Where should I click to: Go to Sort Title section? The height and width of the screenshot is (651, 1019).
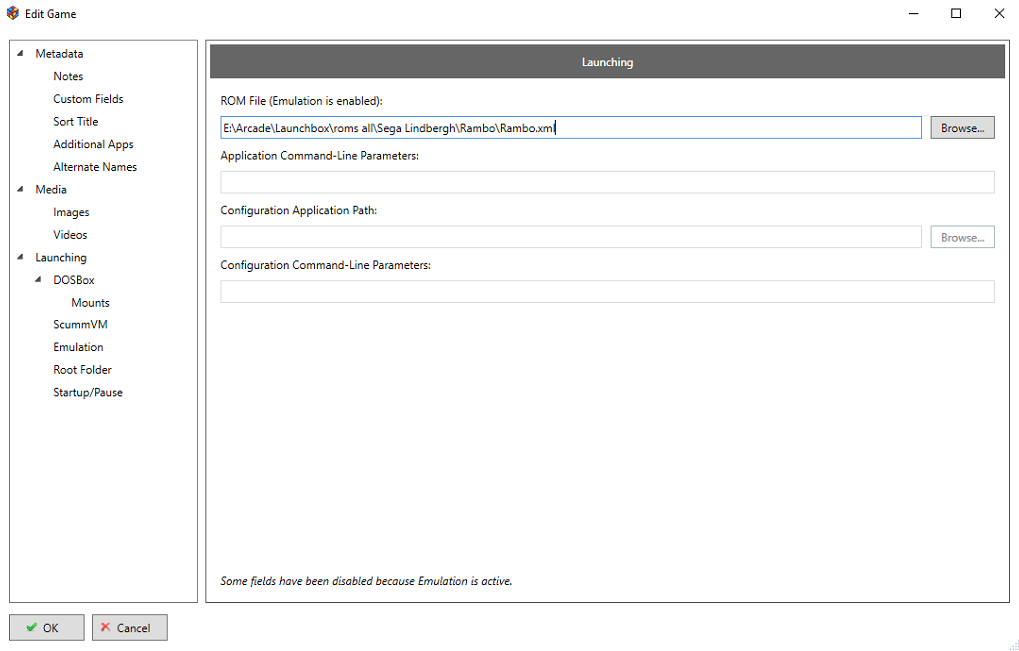pos(75,122)
